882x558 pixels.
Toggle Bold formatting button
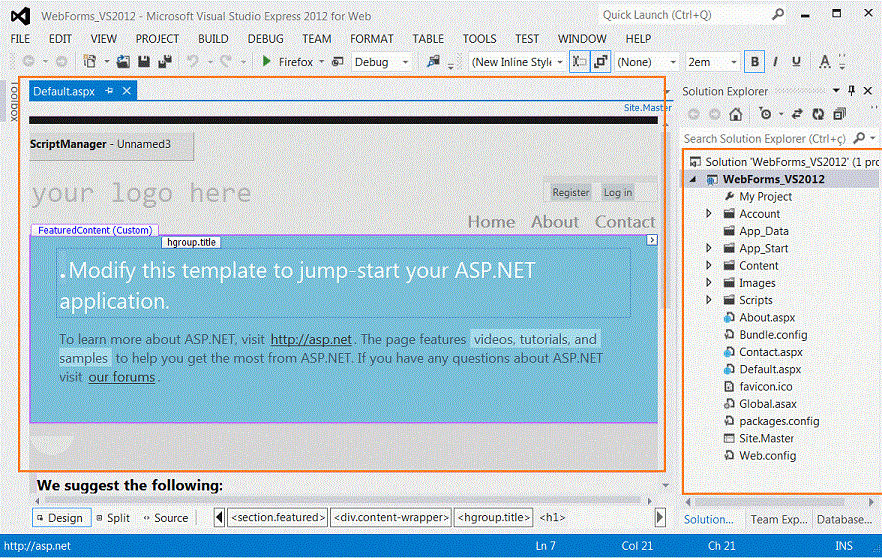(x=754, y=62)
